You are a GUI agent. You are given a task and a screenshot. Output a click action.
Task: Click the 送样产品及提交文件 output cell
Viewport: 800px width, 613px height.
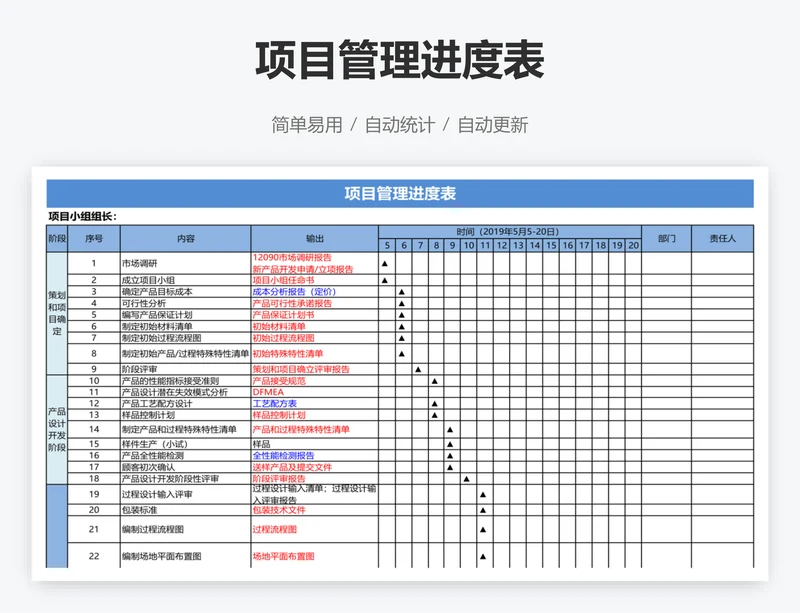[315, 467]
